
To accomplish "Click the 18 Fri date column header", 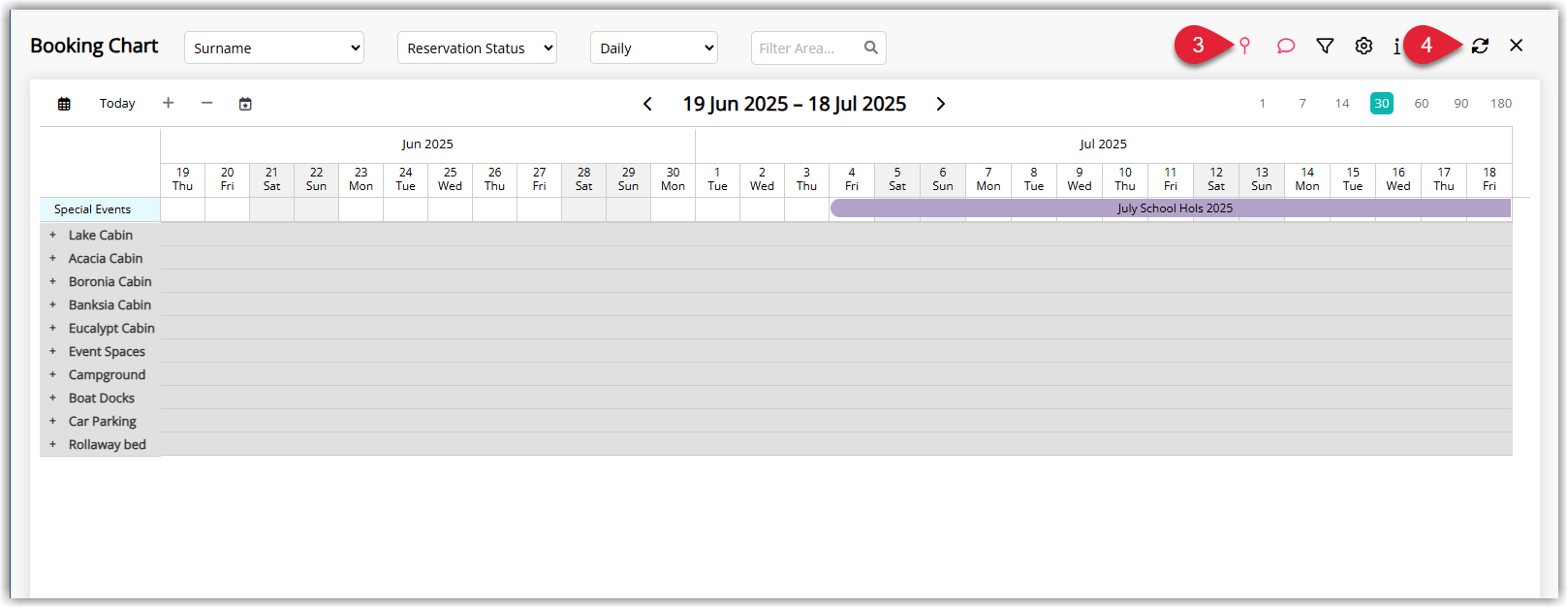I will (x=1490, y=179).
